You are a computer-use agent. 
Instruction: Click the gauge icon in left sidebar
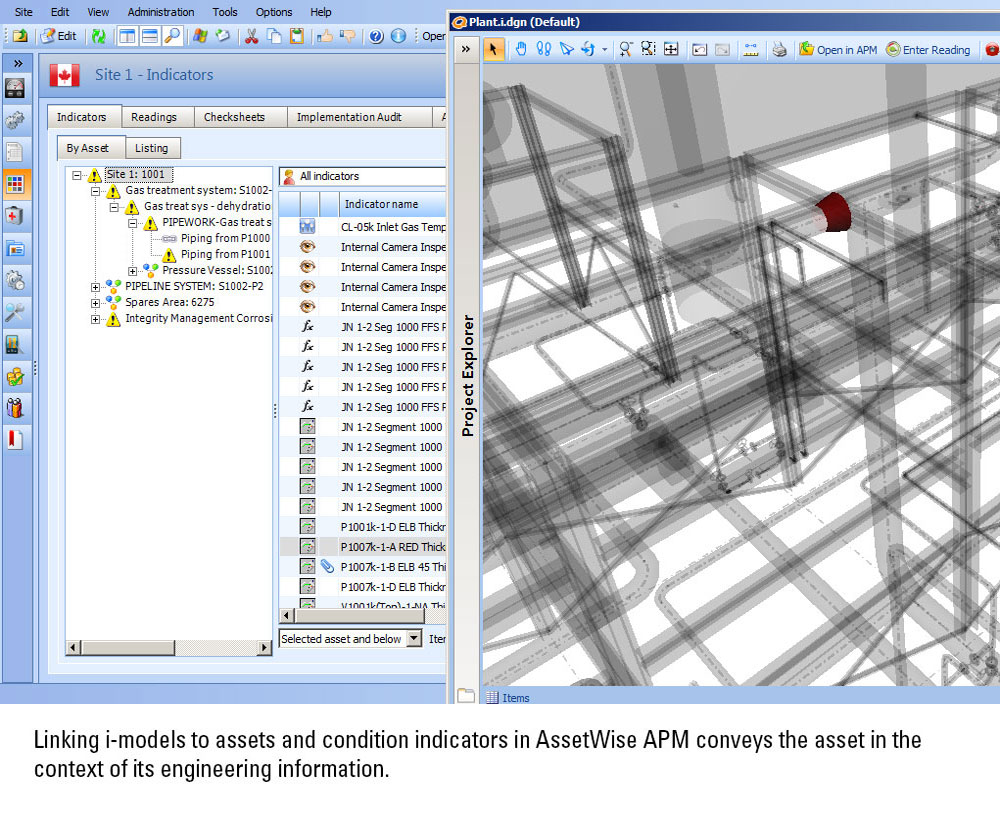pyautogui.click(x=15, y=88)
